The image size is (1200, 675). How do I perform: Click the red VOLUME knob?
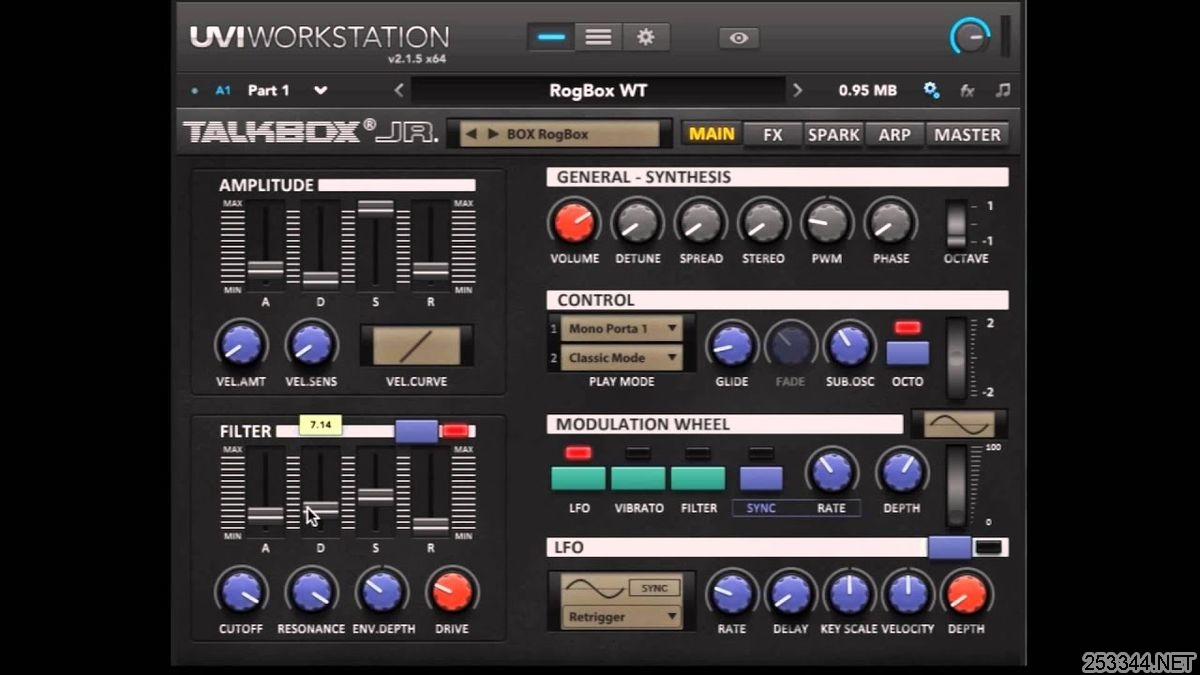(x=574, y=221)
